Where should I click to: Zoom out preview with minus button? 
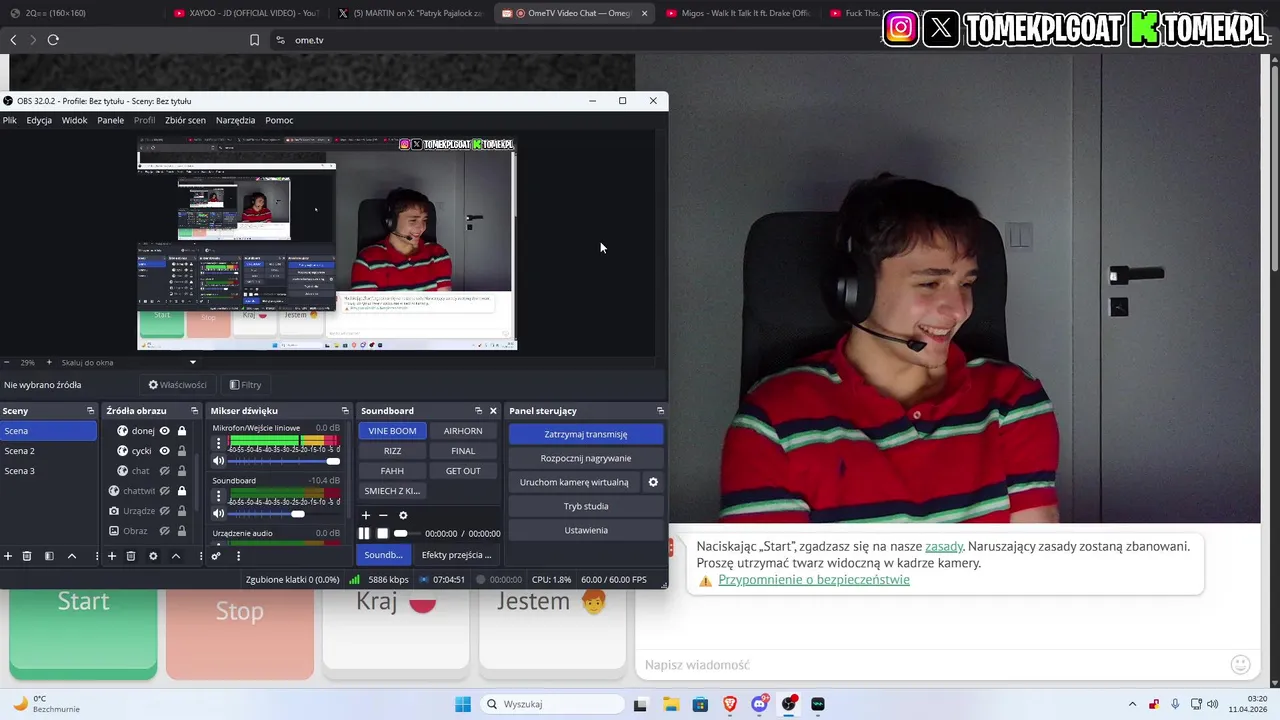click(7, 362)
